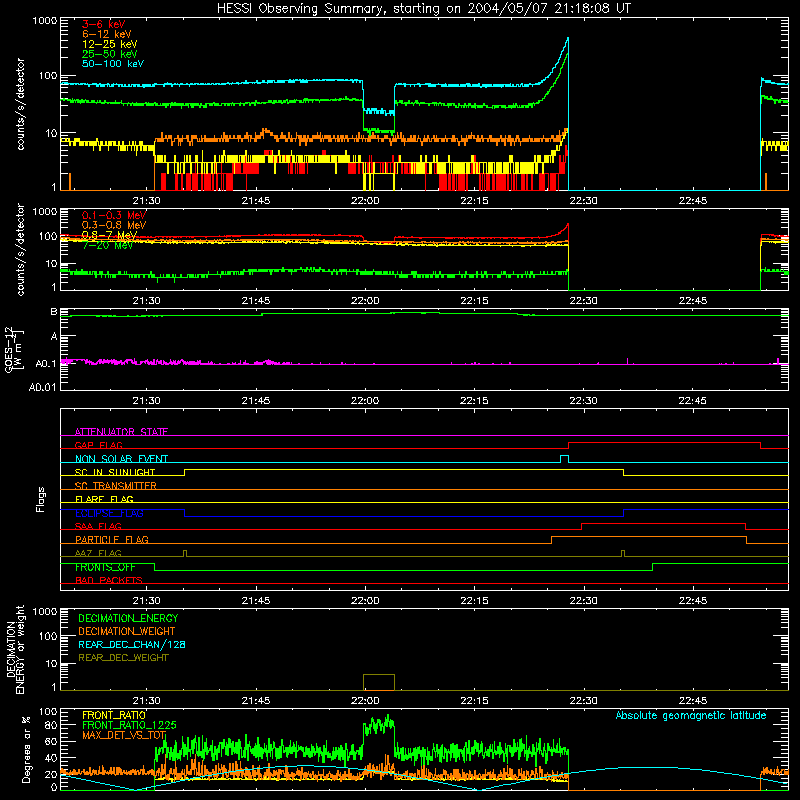Click the 22:00 time label under keV panel

[x=365, y=201]
